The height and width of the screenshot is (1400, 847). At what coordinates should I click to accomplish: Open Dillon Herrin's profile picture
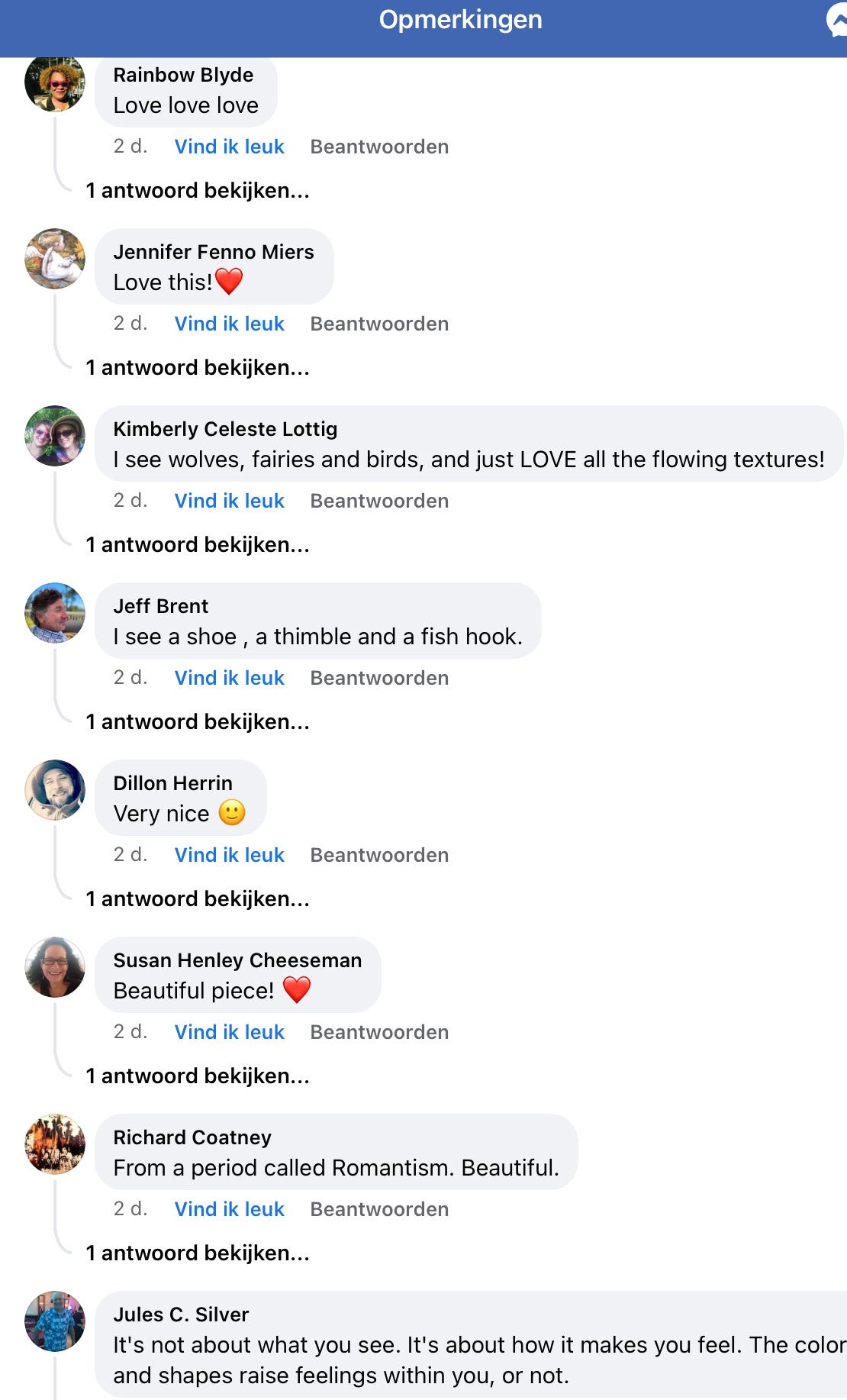point(55,790)
